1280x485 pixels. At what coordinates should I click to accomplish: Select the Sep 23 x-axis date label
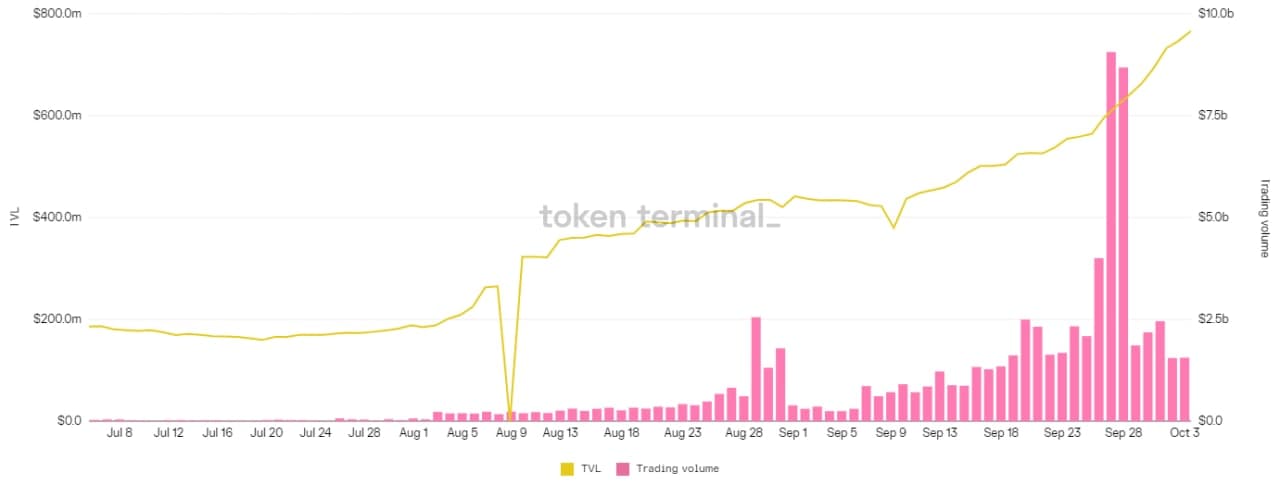point(1062,434)
